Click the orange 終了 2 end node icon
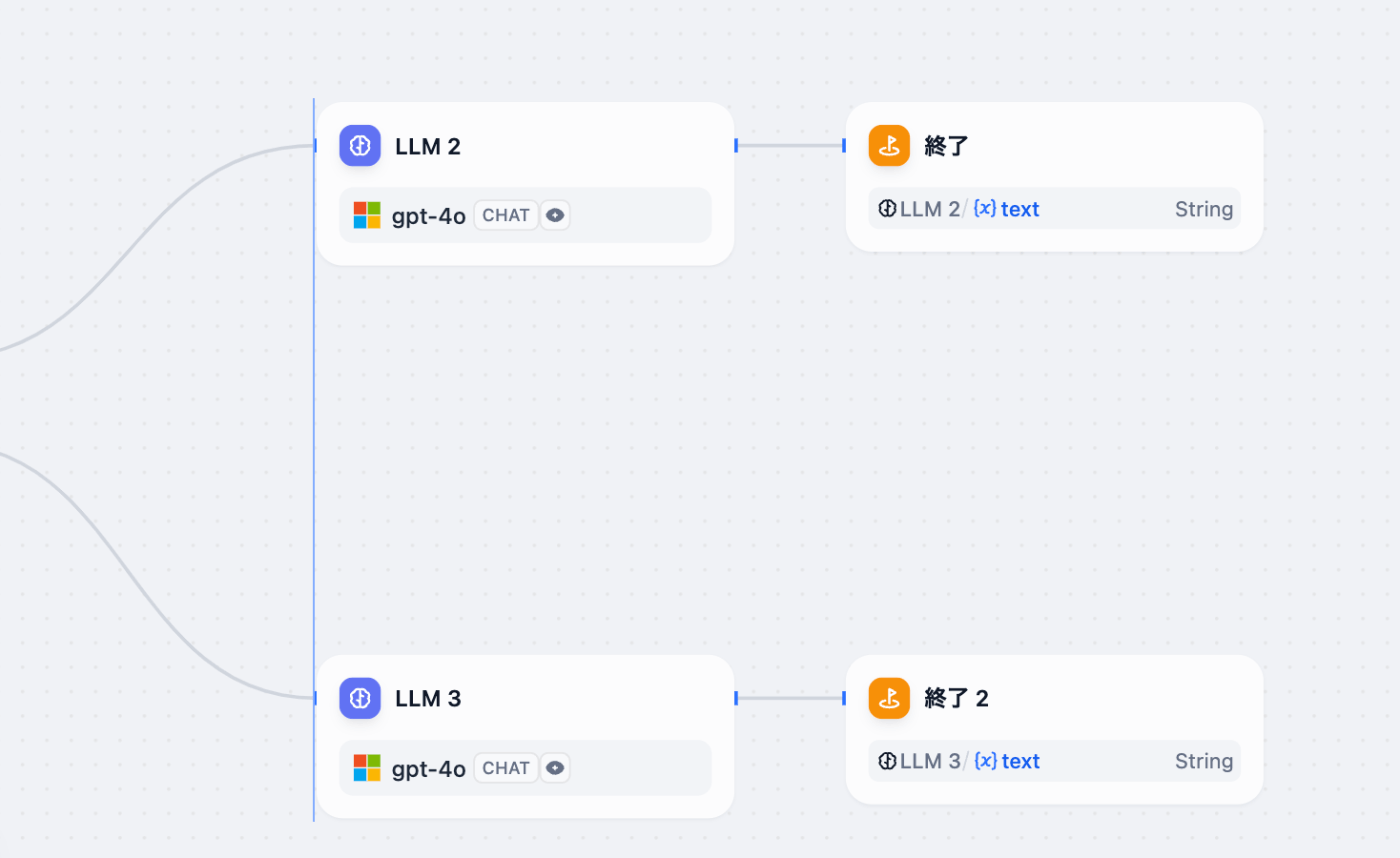The width and height of the screenshot is (1400, 858). [x=889, y=698]
